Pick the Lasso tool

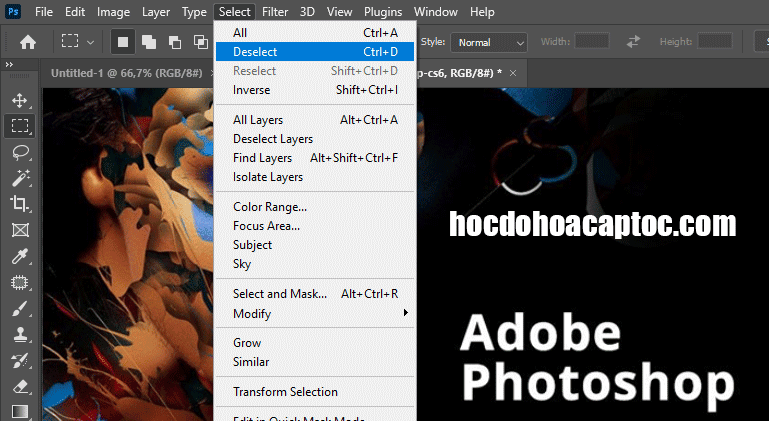click(18, 152)
